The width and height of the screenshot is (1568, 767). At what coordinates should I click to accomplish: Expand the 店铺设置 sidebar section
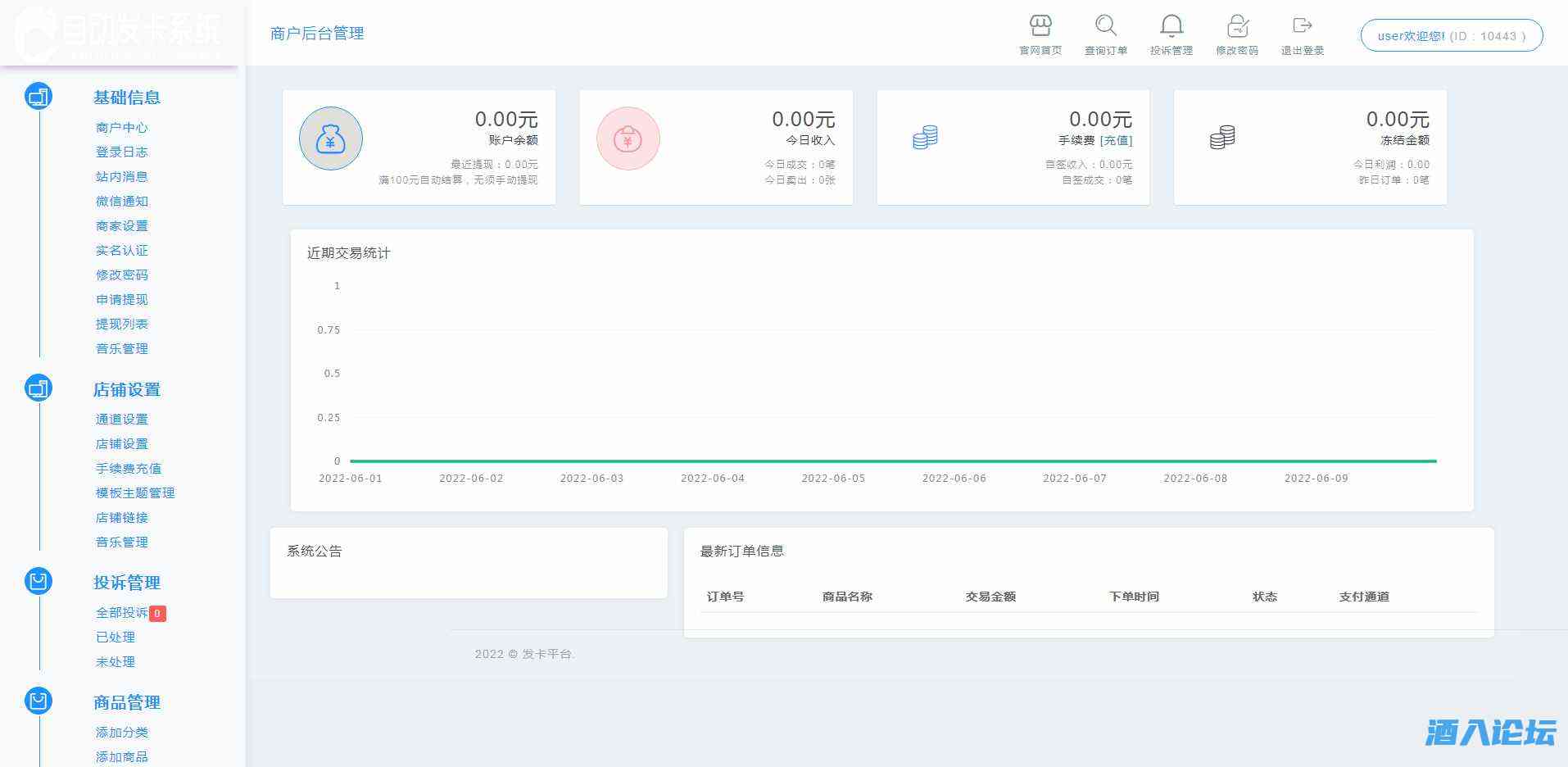point(126,390)
